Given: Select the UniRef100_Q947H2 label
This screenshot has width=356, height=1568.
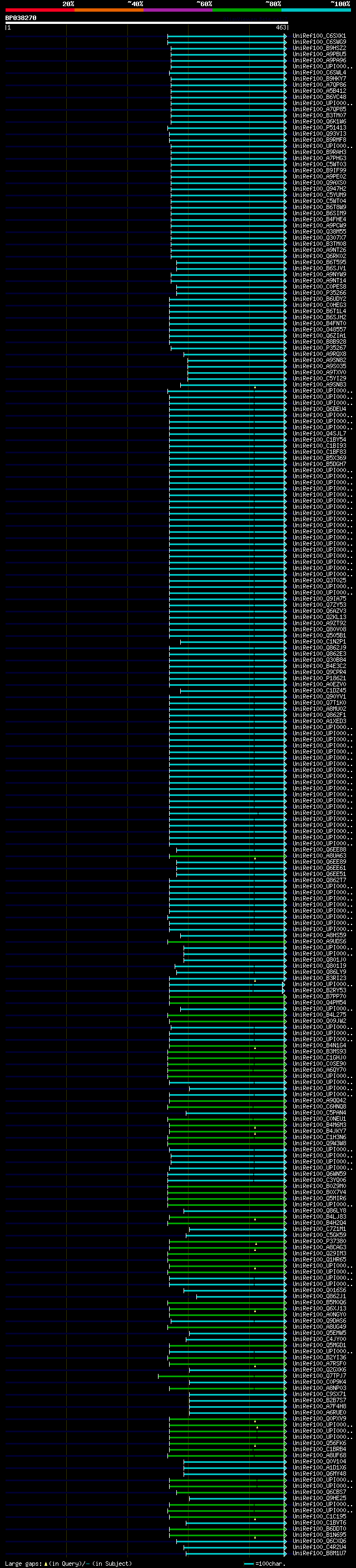Looking at the screenshot, I should point(319,189).
